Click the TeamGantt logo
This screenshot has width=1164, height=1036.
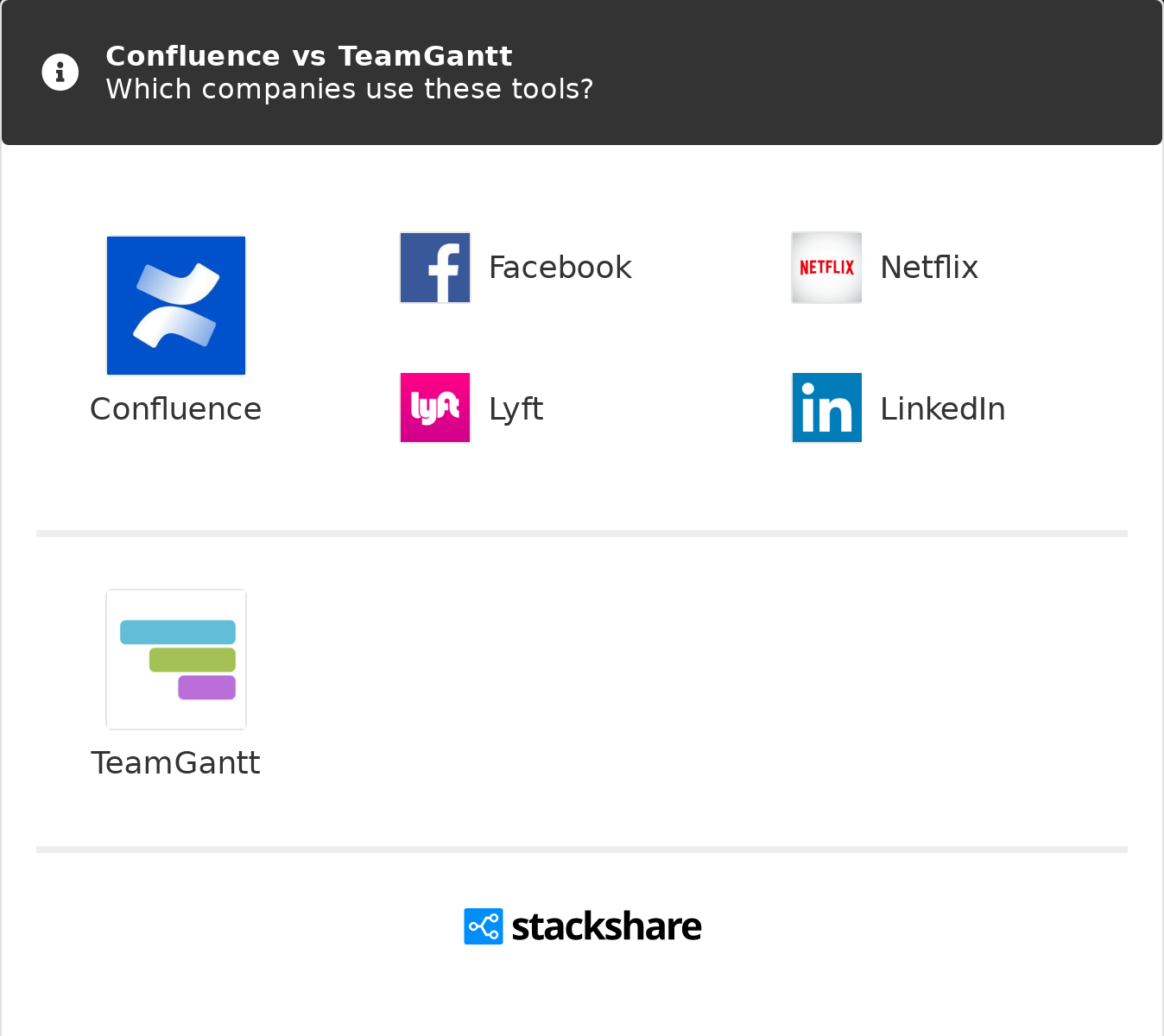tap(176, 660)
